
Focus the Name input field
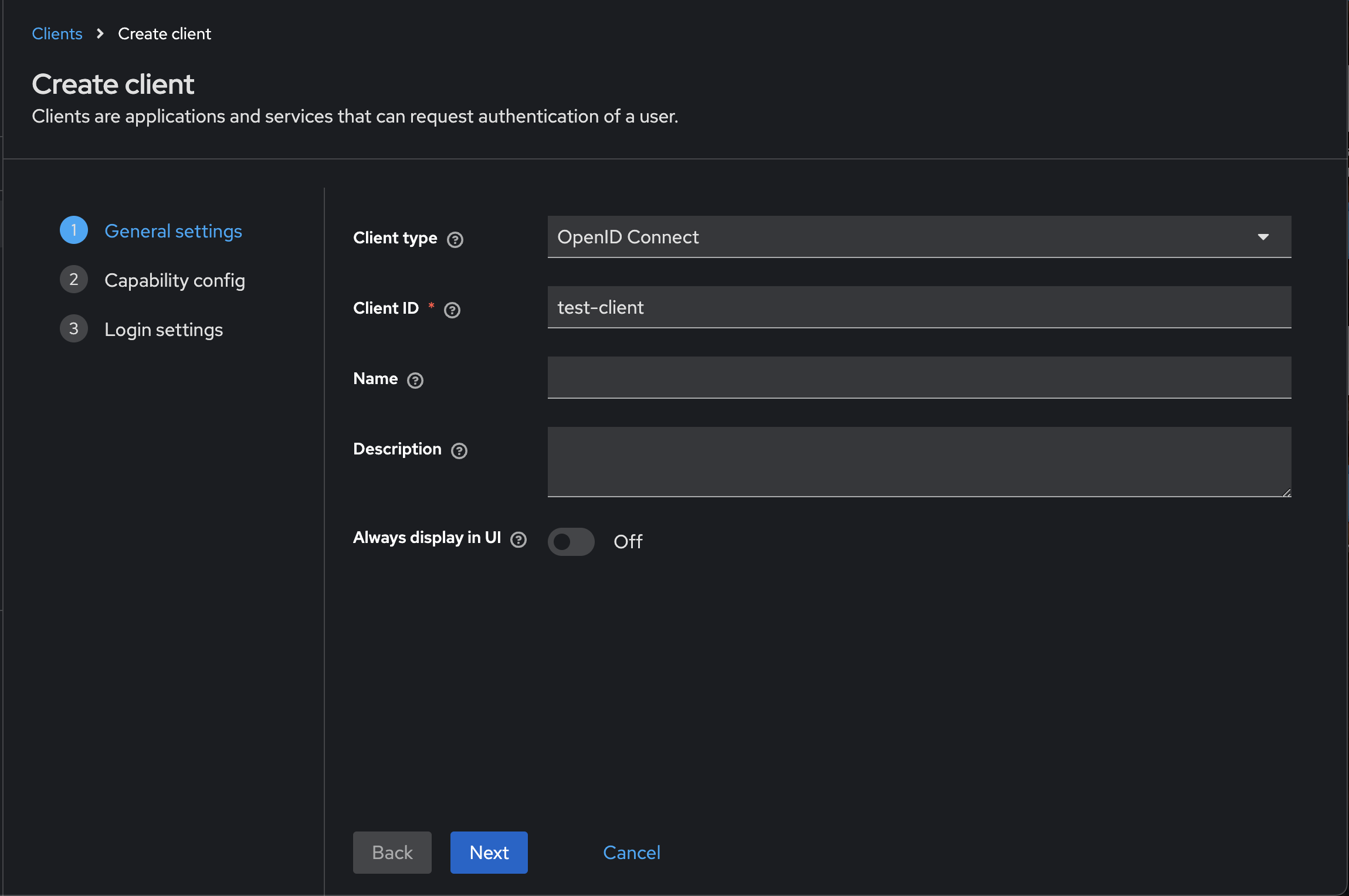[920, 378]
